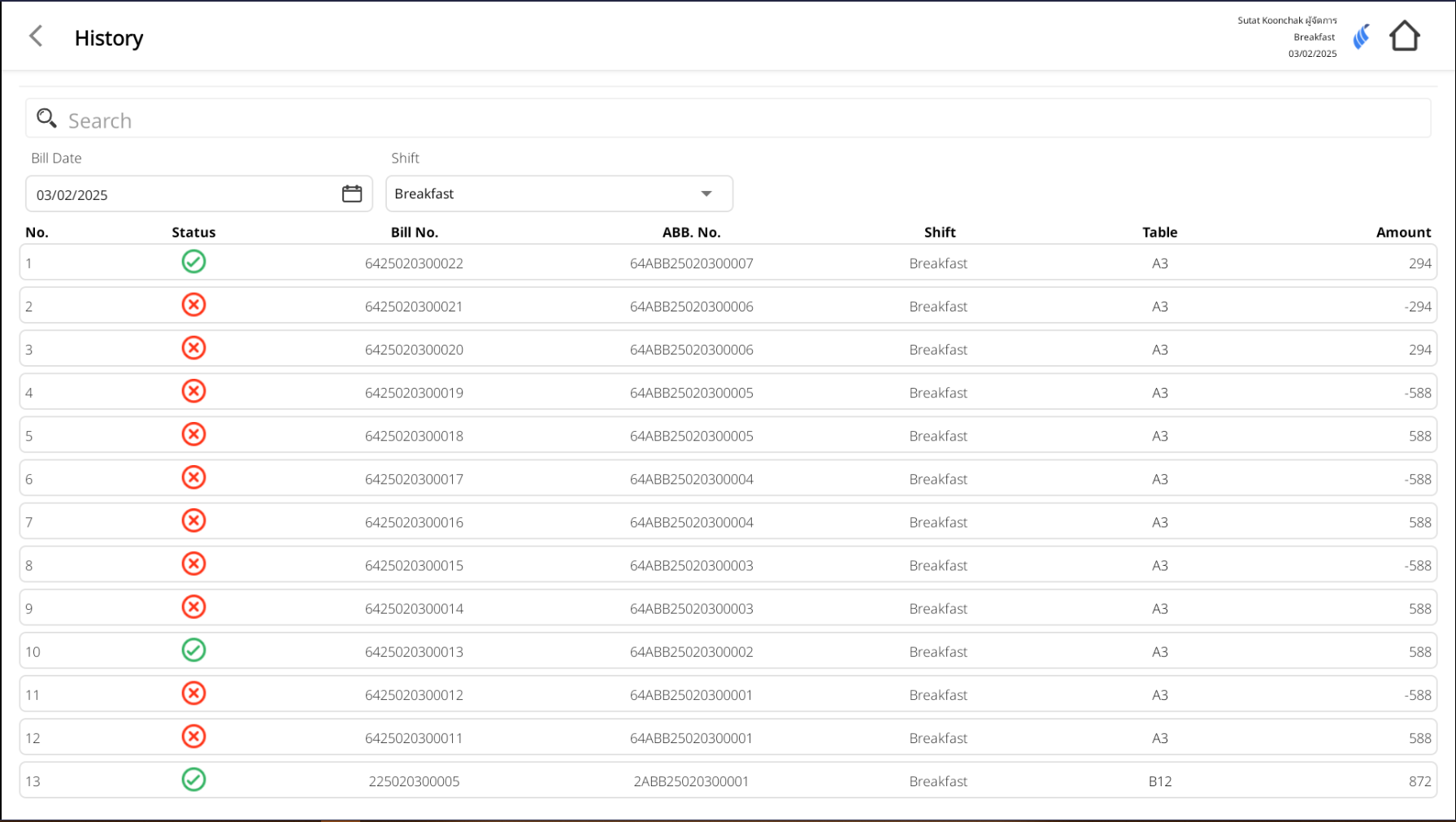1456x822 pixels.
Task: Select ABB number 64ABB25020300005 in row 4
Action: (691, 394)
